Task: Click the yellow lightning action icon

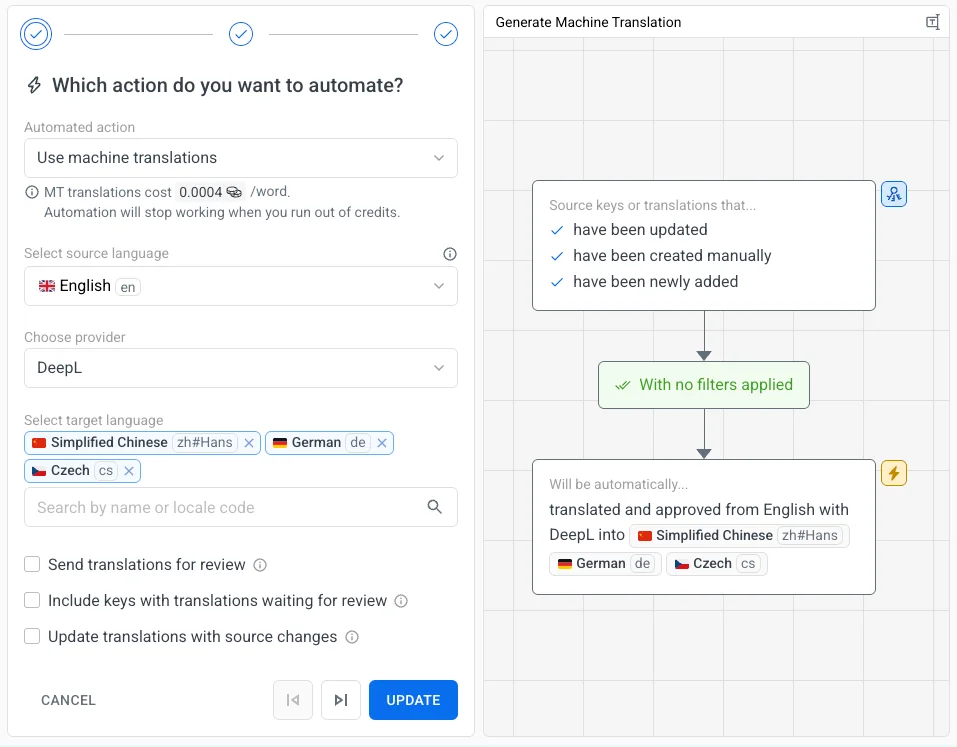Action: tap(893, 473)
